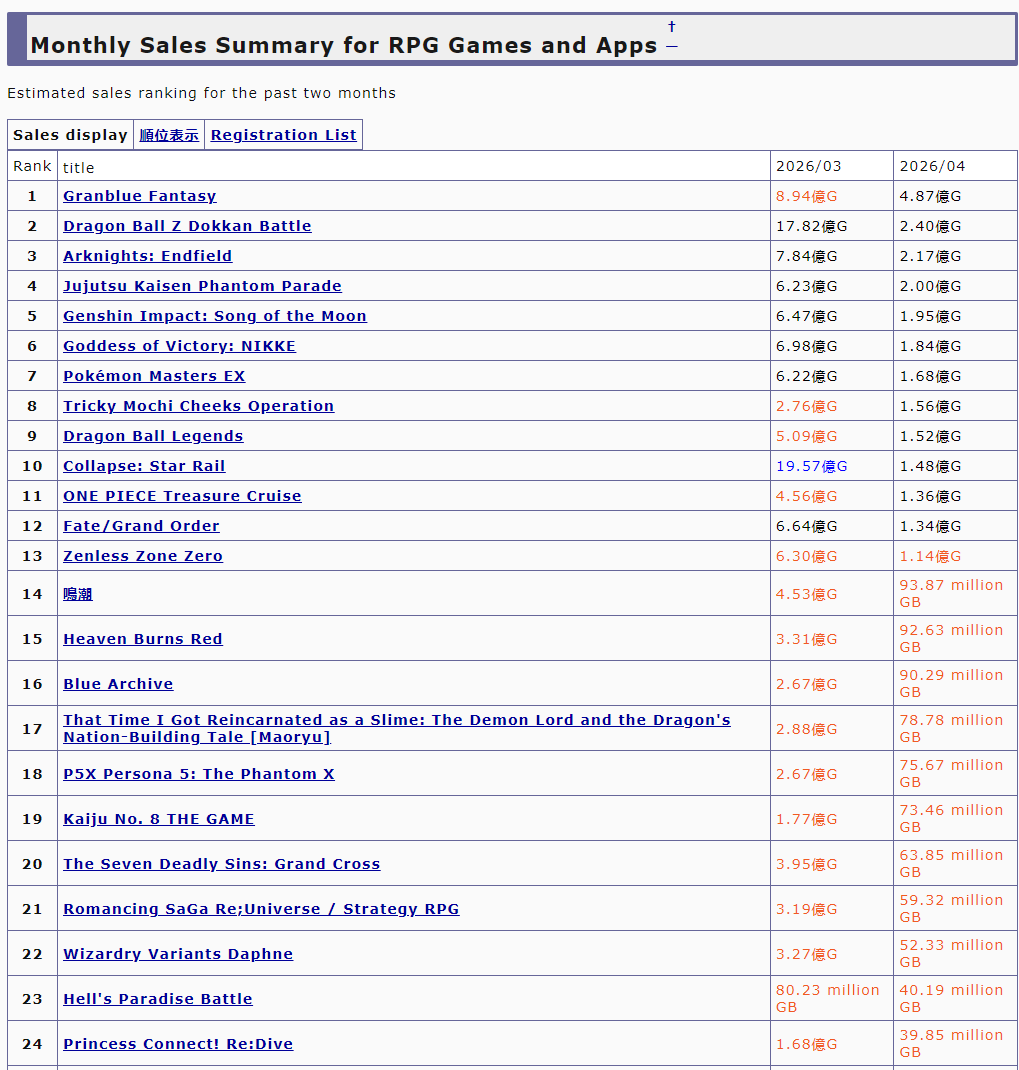This screenshot has width=1019, height=1070.
Task: Open the Arknights: Endfield link
Action: [x=147, y=256]
